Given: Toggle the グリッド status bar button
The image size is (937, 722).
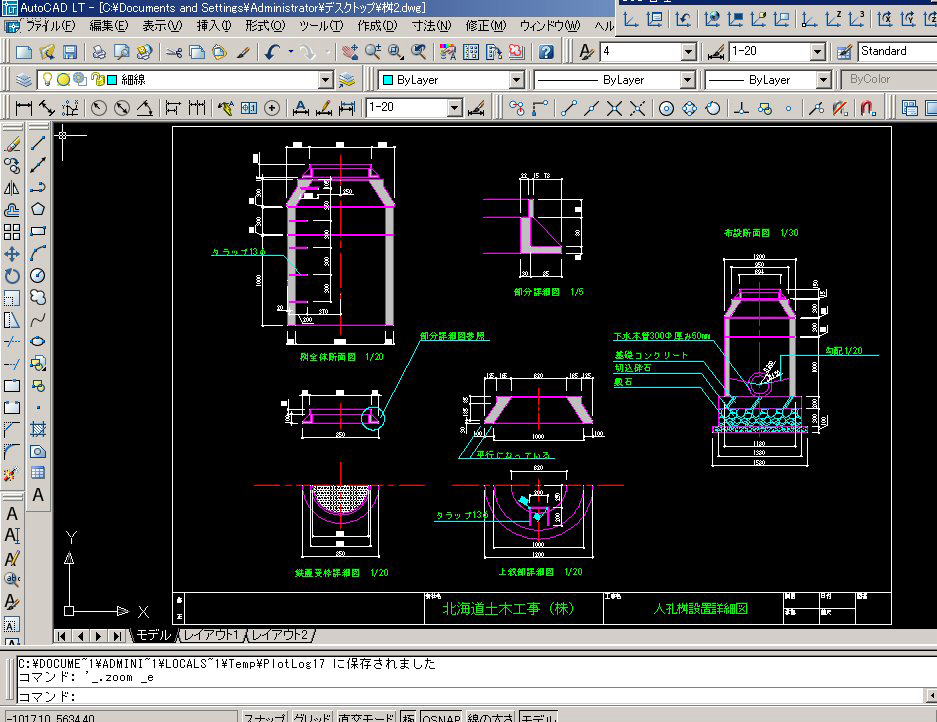Looking at the screenshot, I should pyautogui.click(x=311, y=717).
